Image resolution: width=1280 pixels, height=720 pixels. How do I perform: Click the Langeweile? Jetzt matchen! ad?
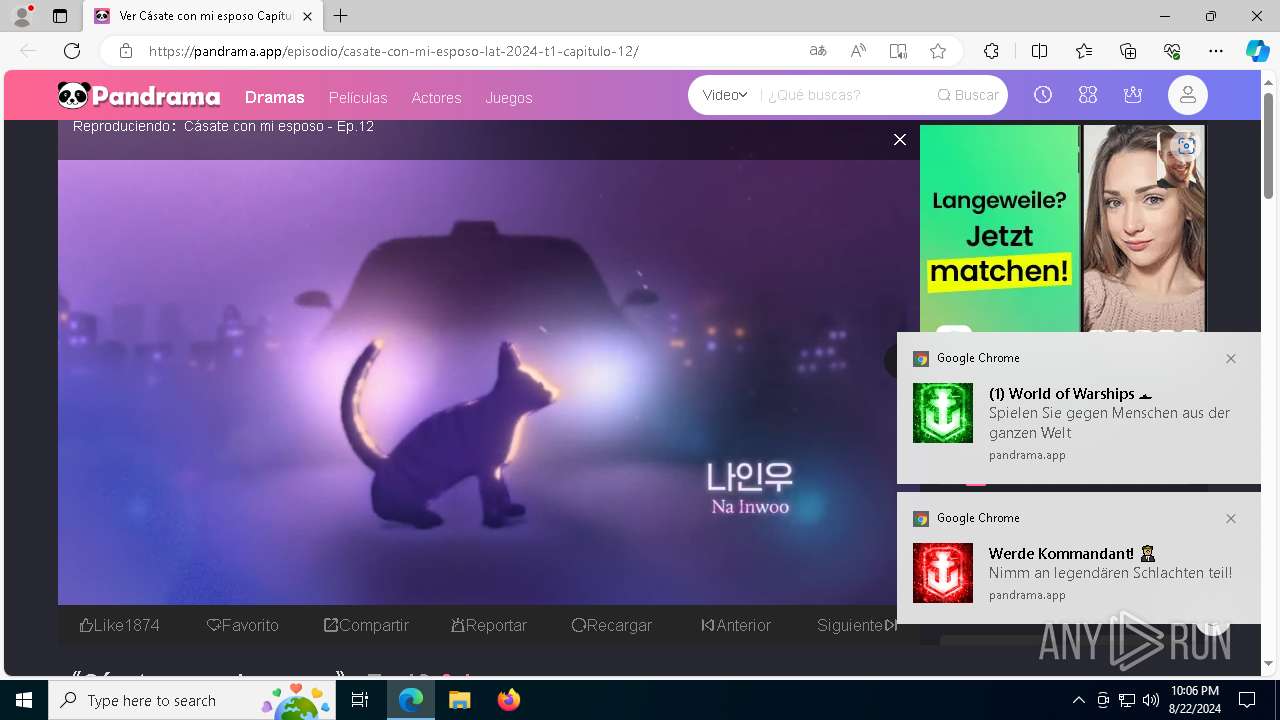click(1062, 228)
